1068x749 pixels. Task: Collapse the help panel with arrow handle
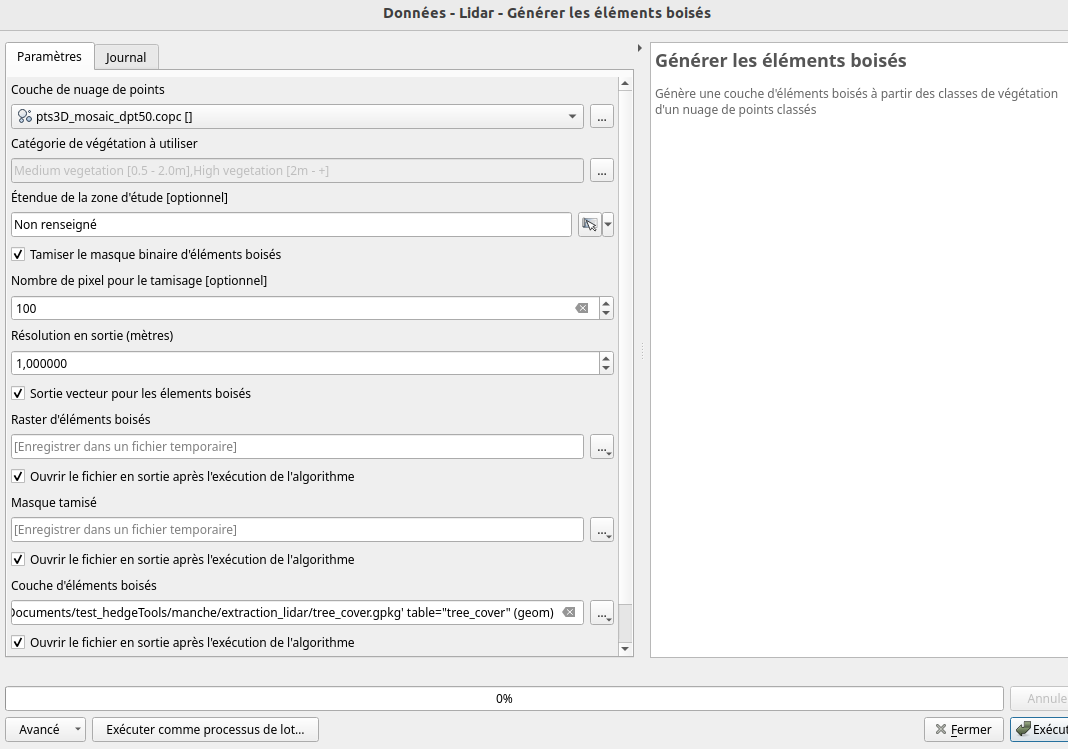(x=640, y=48)
